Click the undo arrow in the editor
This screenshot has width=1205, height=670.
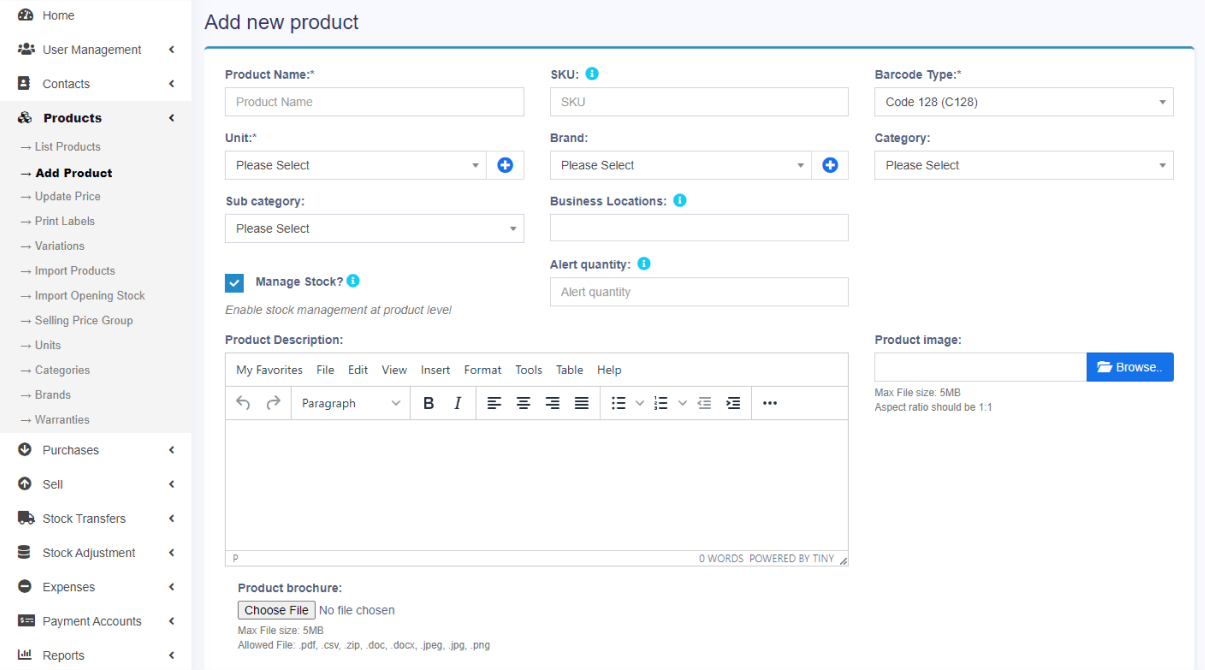pos(244,403)
